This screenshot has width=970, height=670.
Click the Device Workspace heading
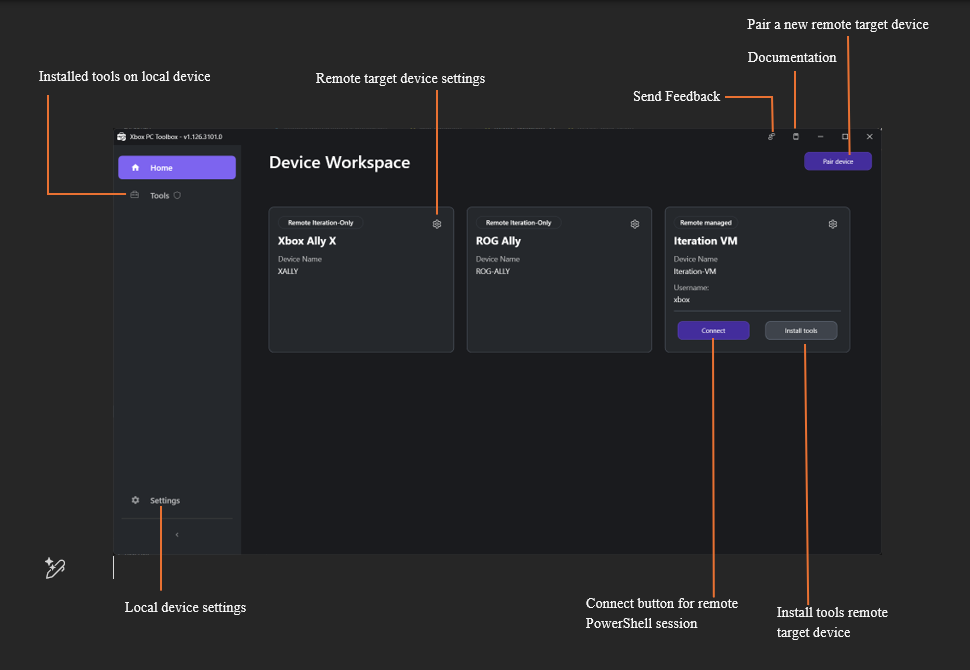340,162
